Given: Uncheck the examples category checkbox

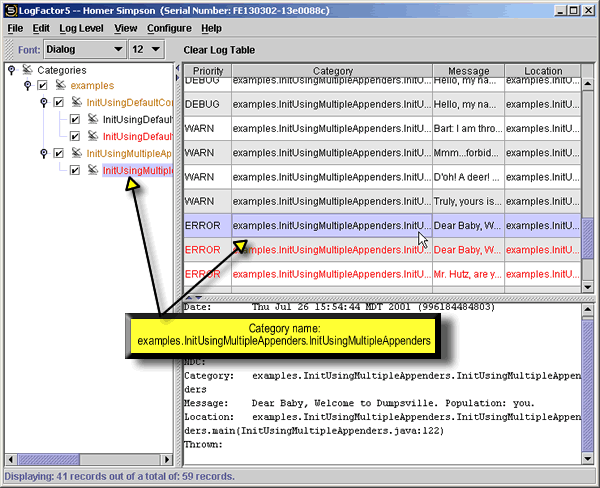Looking at the screenshot, I should (42, 86).
